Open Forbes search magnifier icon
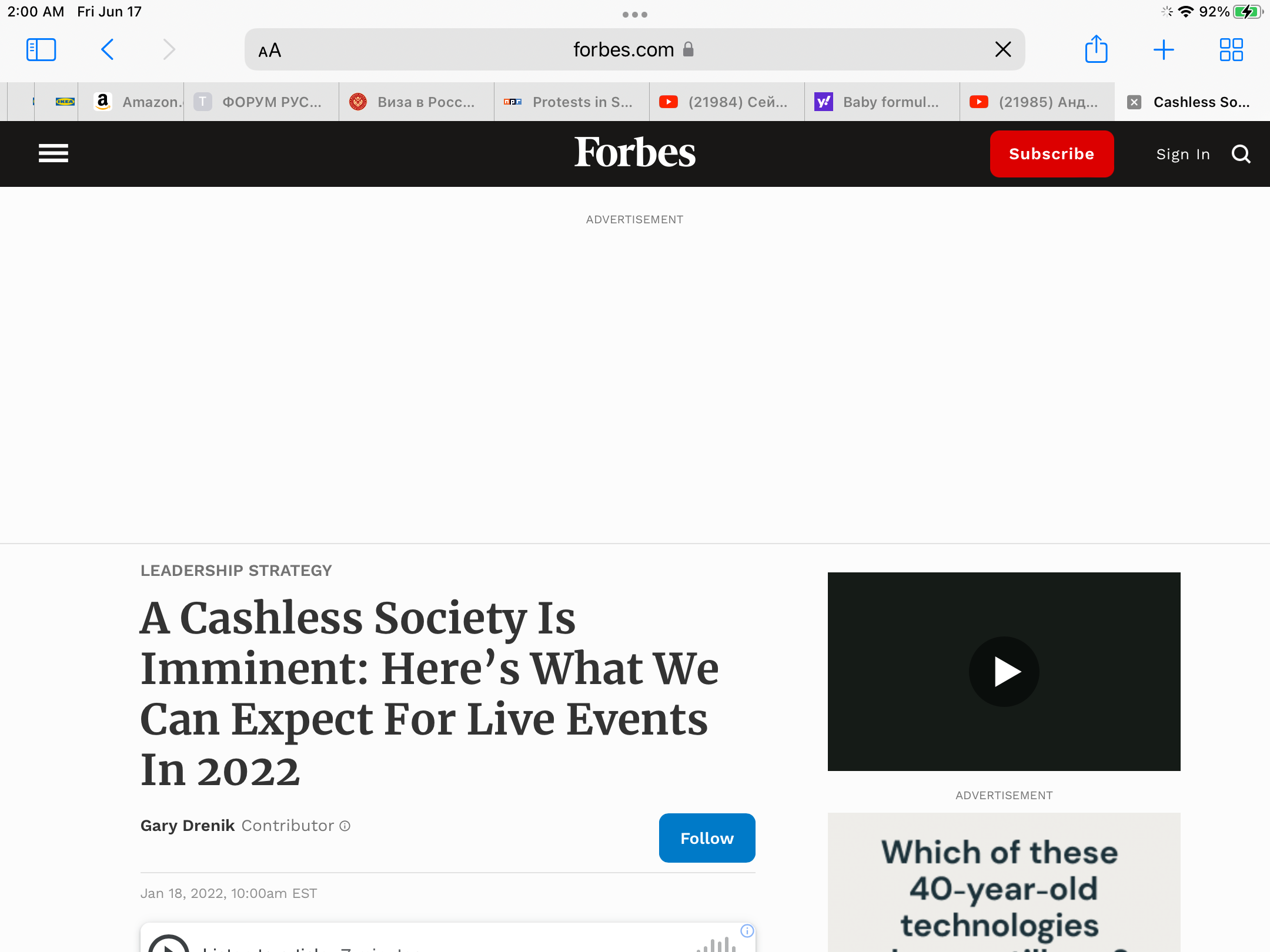The image size is (1270, 952). [x=1241, y=154]
